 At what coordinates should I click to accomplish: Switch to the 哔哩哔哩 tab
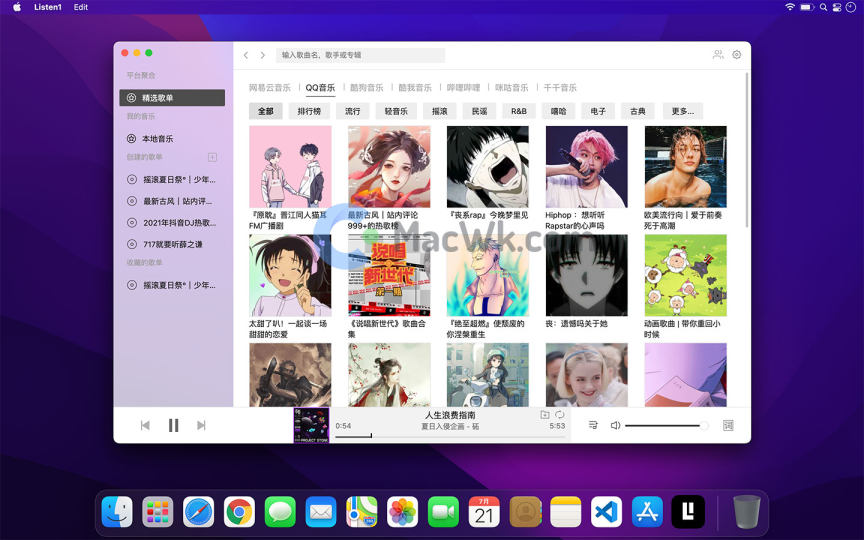tap(463, 88)
